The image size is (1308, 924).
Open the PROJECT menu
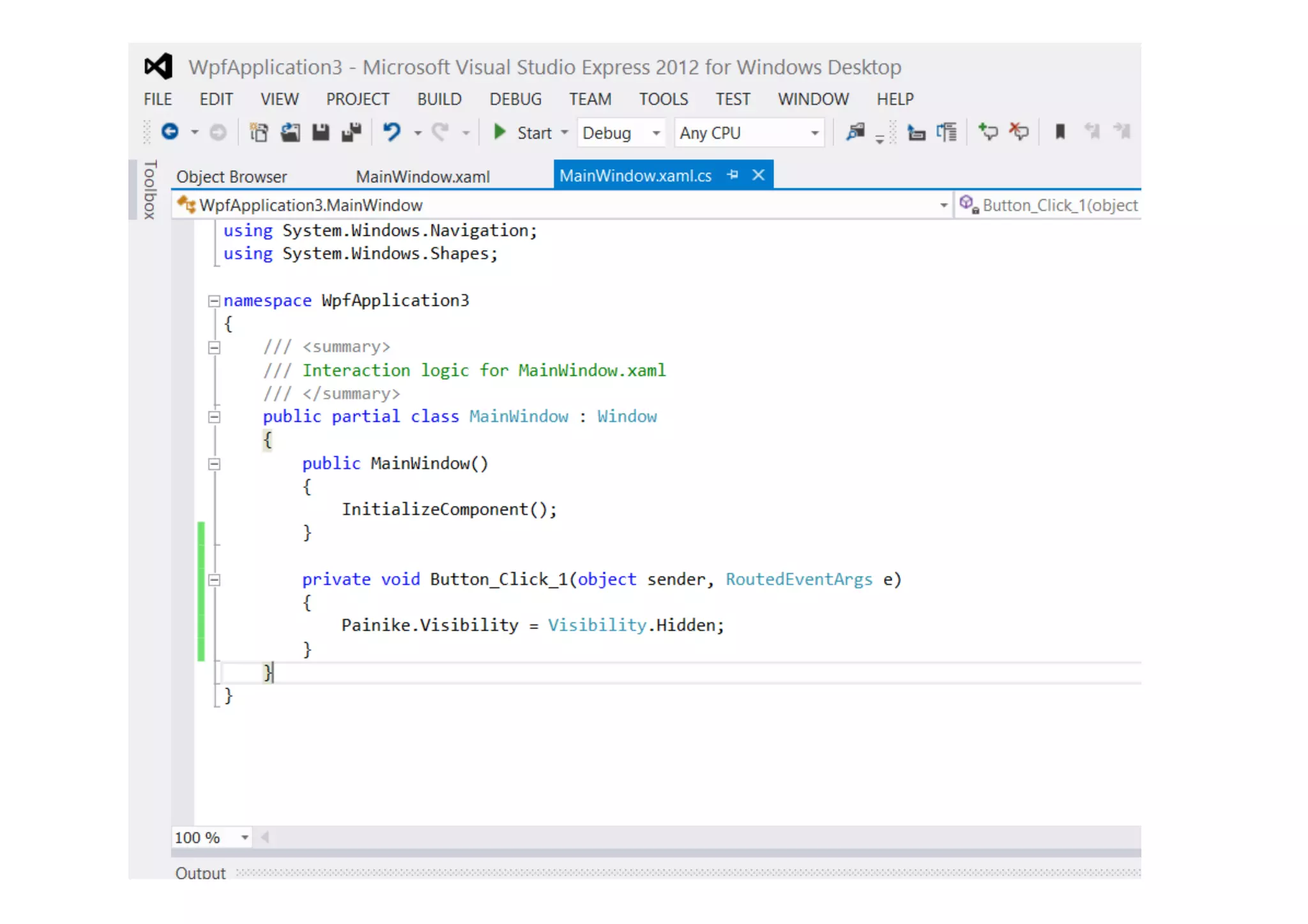click(x=358, y=99)
